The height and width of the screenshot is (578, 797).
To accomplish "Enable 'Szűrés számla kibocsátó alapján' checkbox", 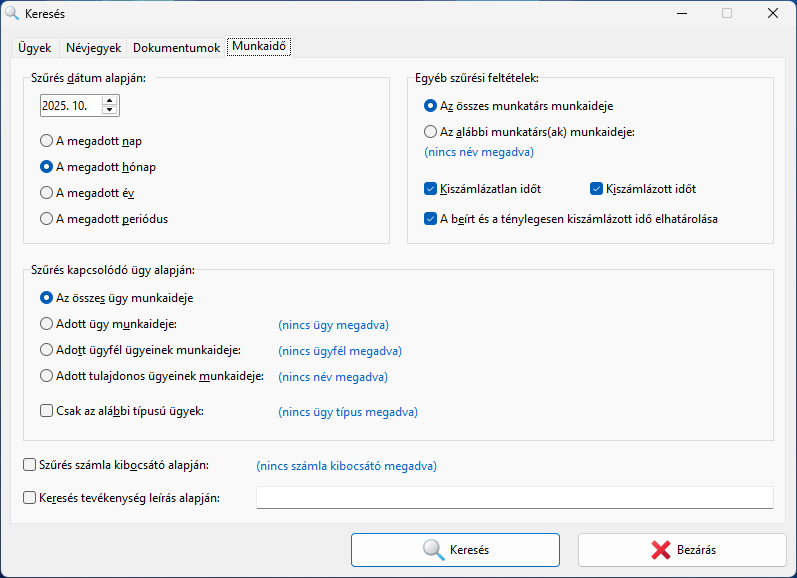I will (29, 465).
